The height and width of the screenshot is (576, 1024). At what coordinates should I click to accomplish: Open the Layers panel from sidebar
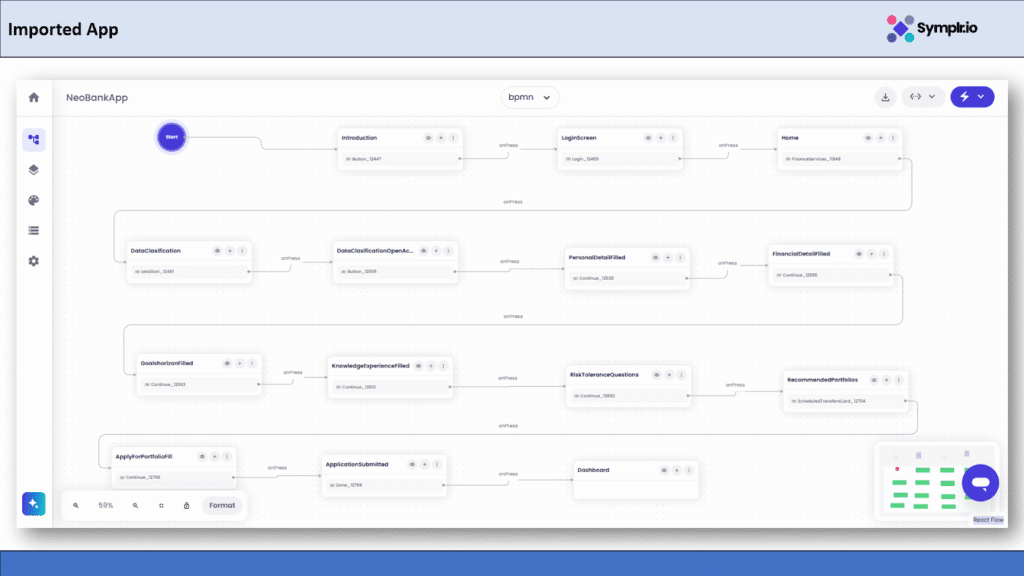[x=34, y=170]
